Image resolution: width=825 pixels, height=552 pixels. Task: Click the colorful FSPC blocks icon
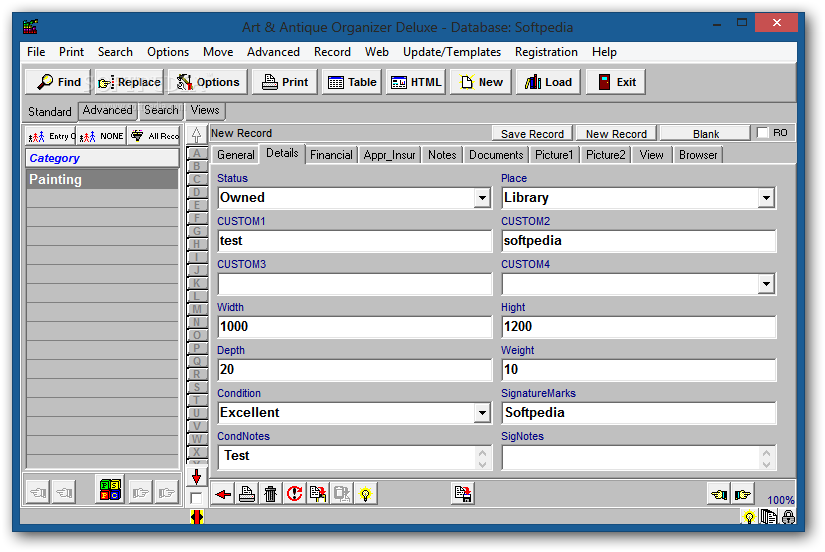pyautogui.click(x=110, y=489)
